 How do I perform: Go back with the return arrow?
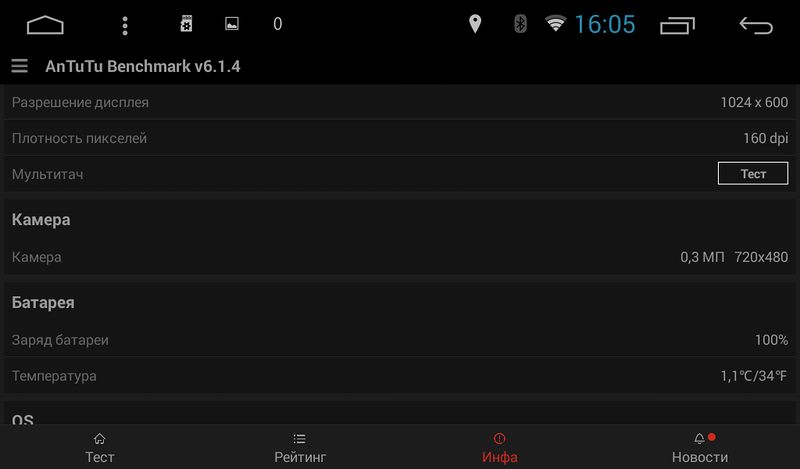pos(756,25)
